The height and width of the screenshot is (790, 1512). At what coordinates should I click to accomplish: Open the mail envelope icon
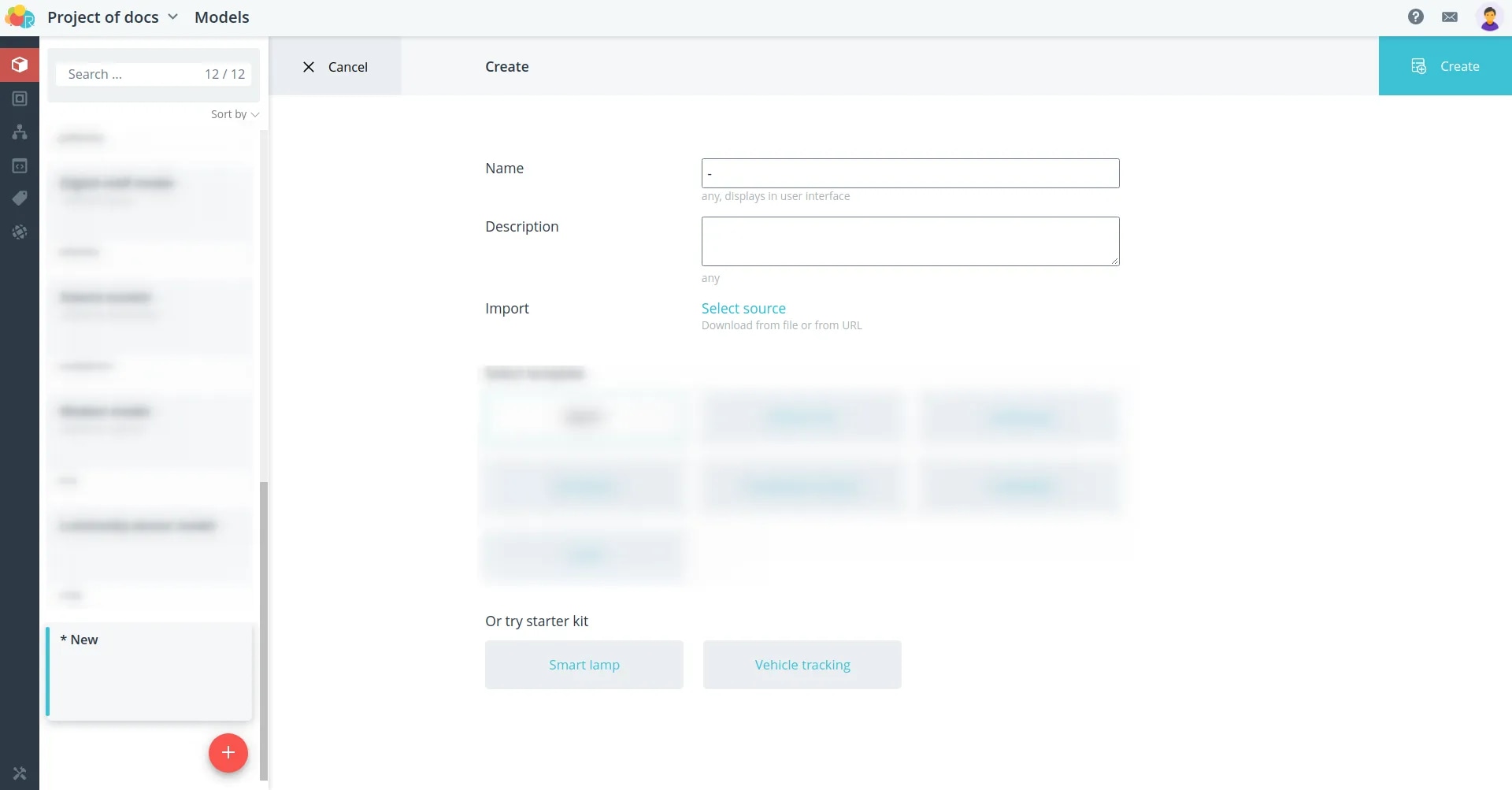tap(1450, 17)
